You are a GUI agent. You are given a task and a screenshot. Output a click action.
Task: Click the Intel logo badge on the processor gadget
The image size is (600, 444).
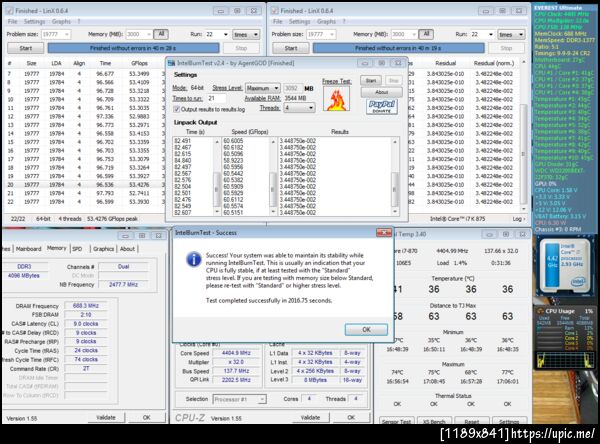pos(578,282)
